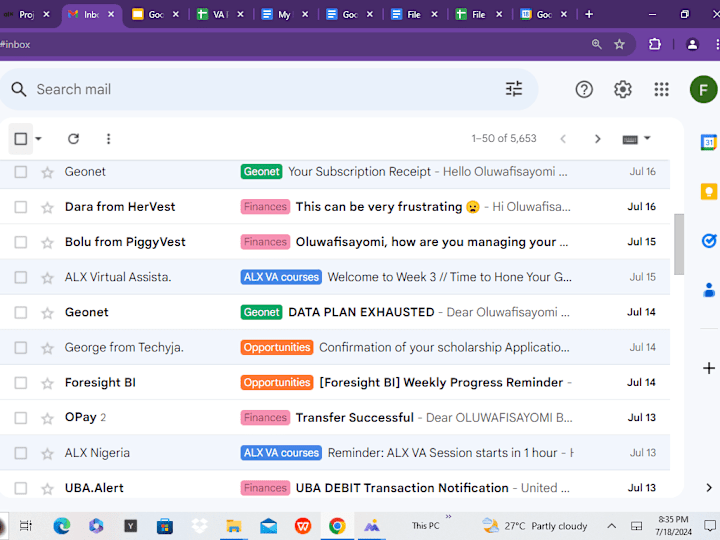Open Google Keep side panel
The height and width of the screenshot is (540, 720).
(x=709, y=191)
